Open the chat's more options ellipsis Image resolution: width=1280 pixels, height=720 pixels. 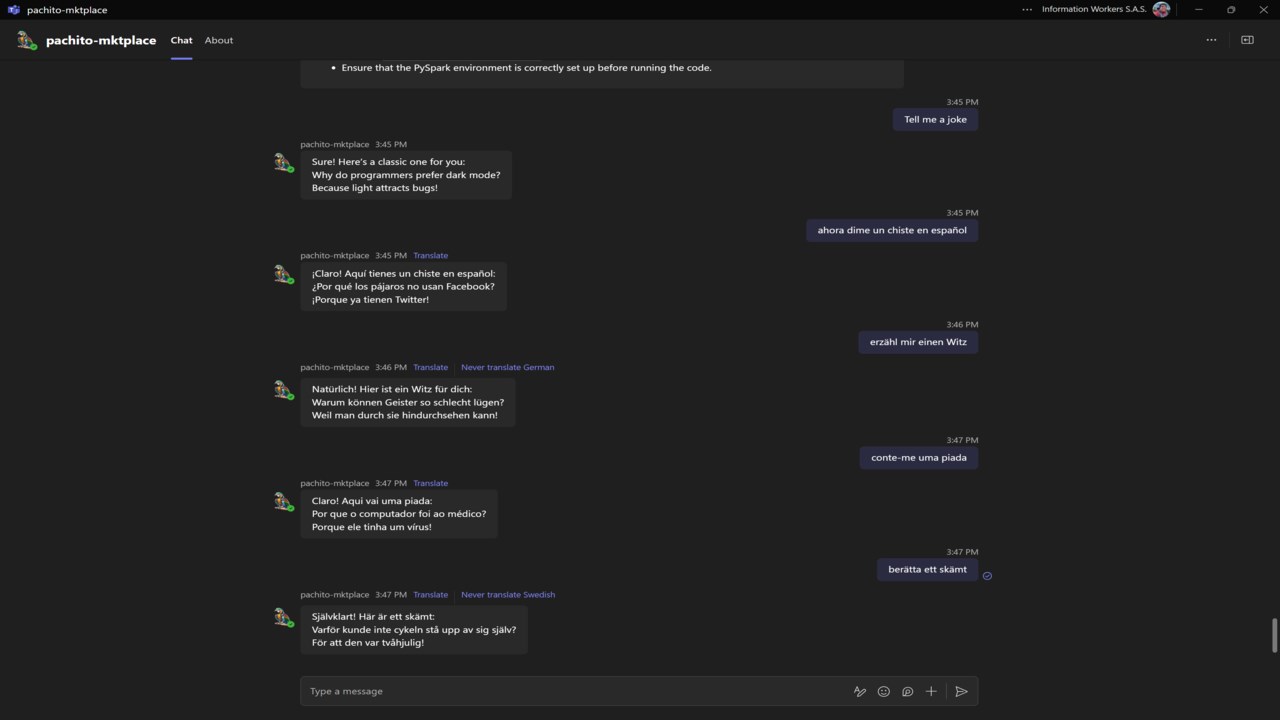[x=1211, y=40]
